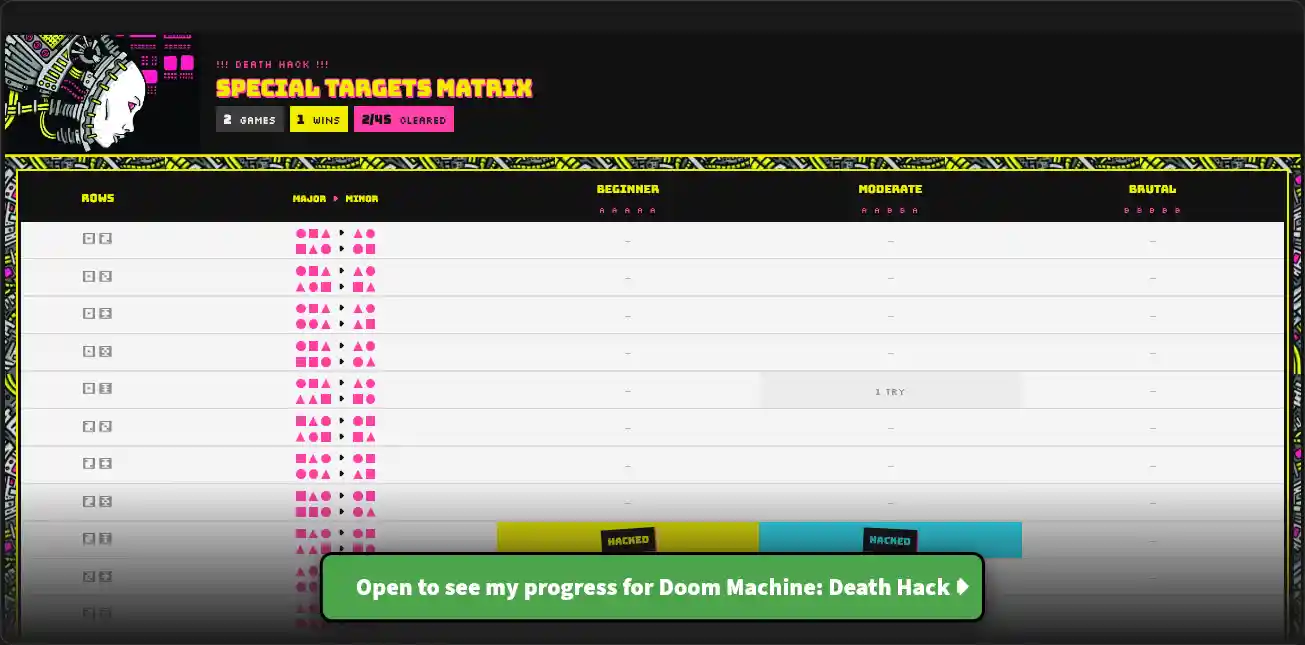The width and height of the screenshot is (1305, 645).
Task: Select the BEGINNER column header
Action: (628, 189)
